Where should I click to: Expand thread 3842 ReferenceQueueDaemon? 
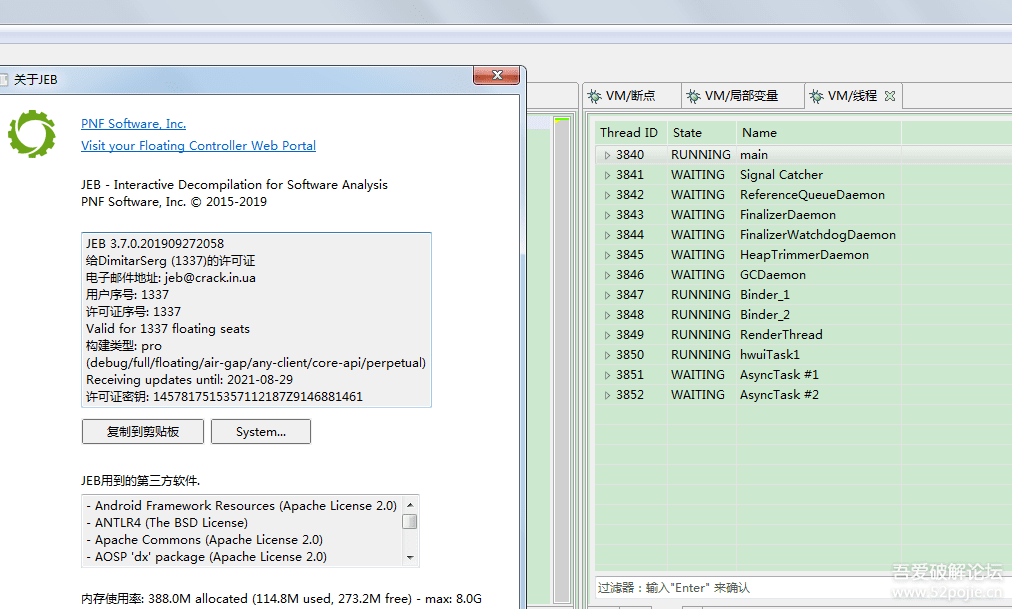[607, 195]
